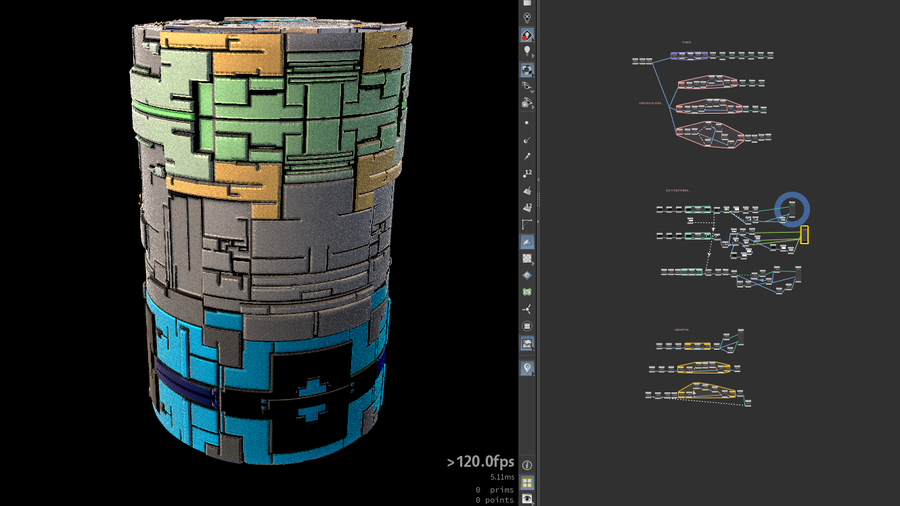
Task: Toggle the display points dot icon
Action: pos(527,122)
